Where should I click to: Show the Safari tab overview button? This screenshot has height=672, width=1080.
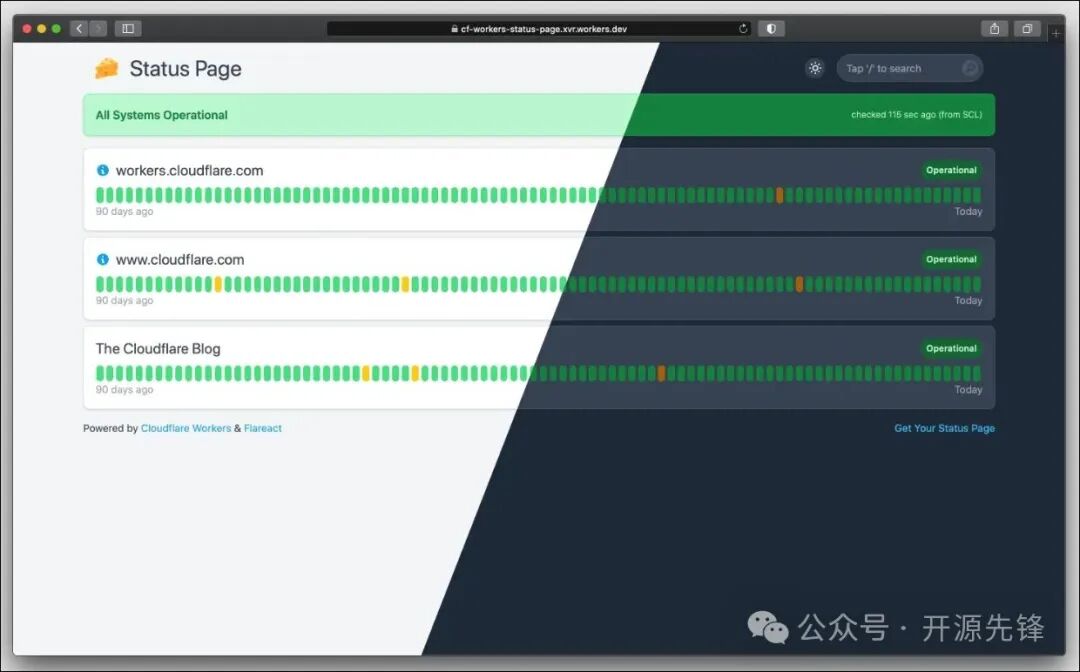(1027, 28)
